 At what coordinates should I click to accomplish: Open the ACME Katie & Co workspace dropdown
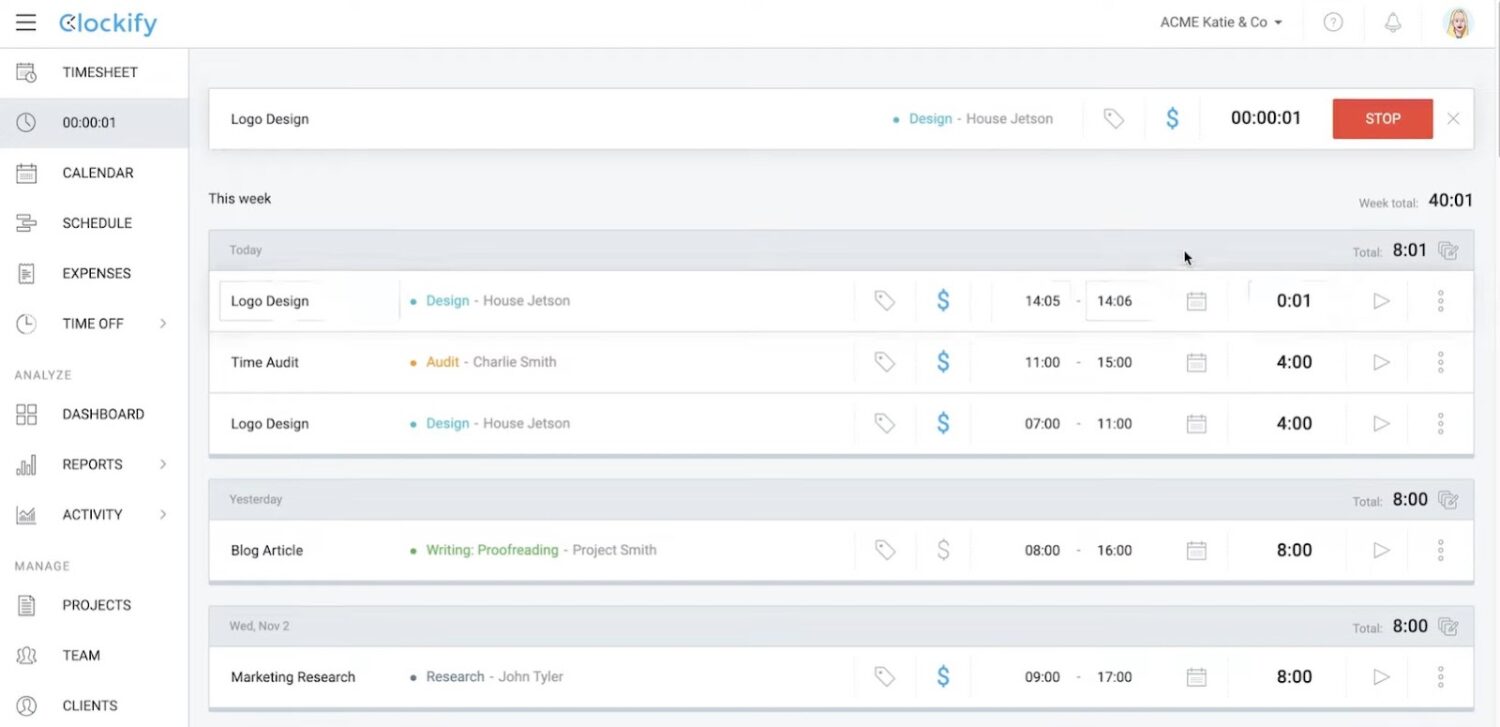[1220, 22]
